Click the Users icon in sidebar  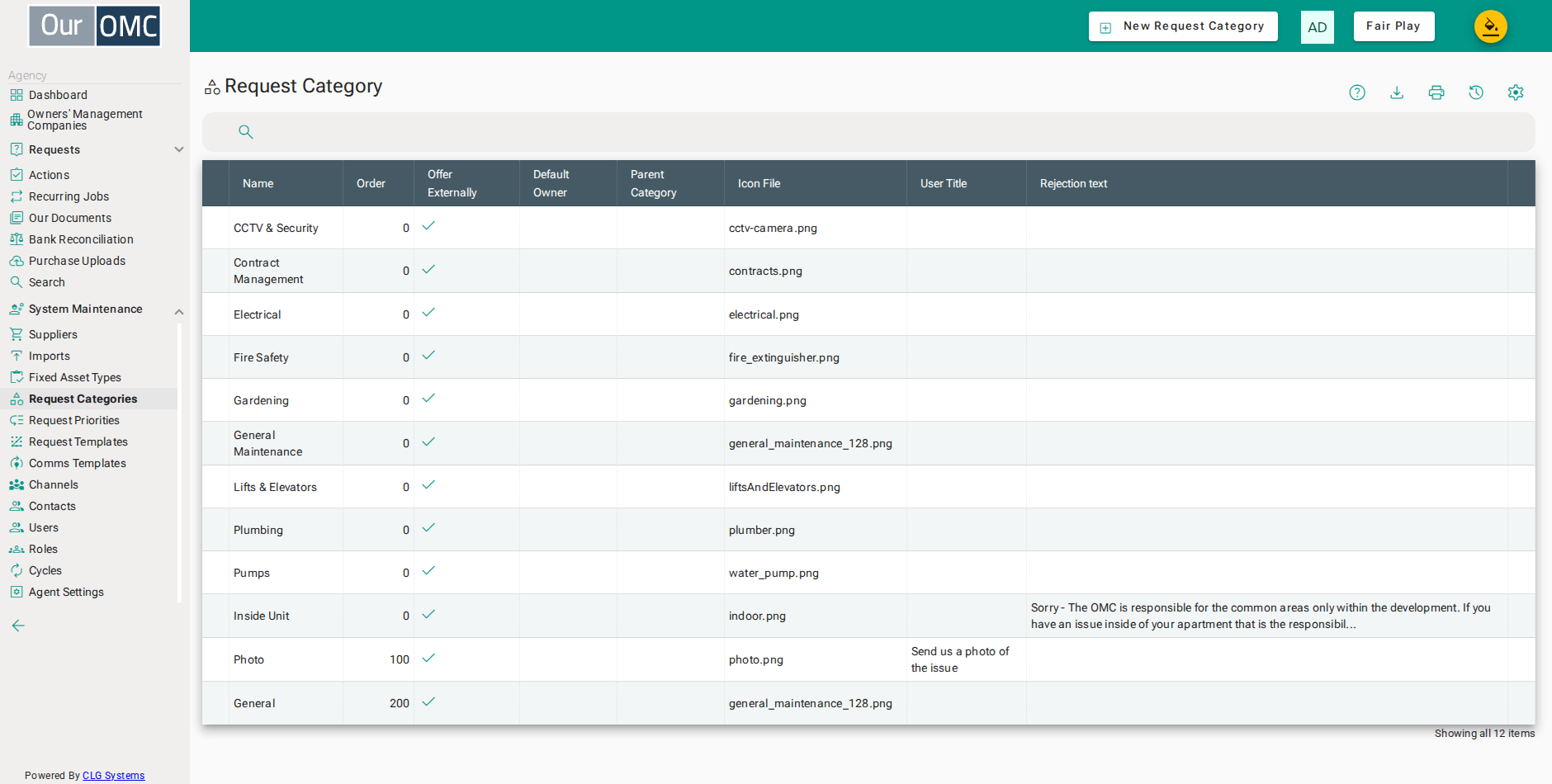17,527
